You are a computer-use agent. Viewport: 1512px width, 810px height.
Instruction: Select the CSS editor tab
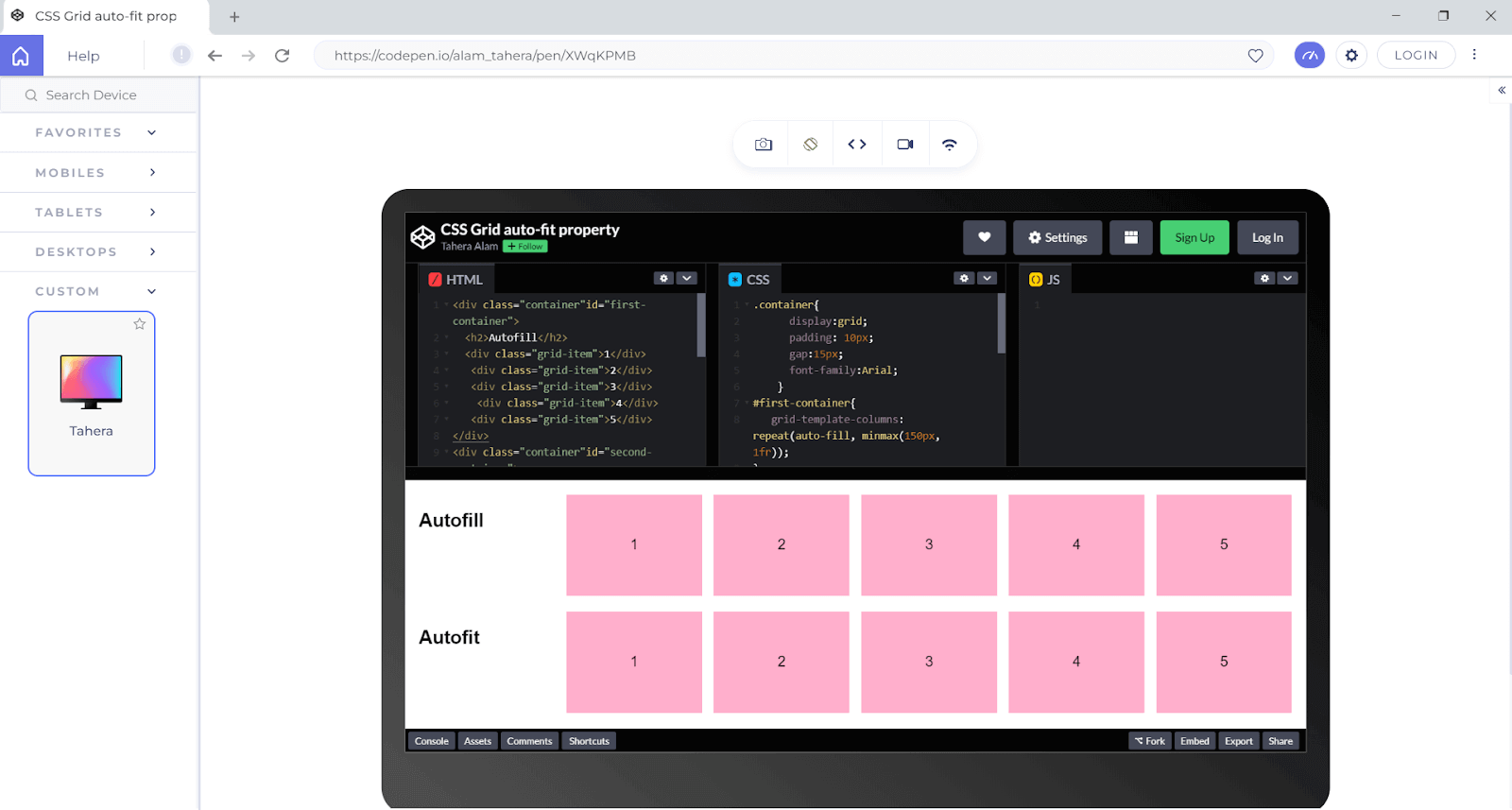coord(749,280)
